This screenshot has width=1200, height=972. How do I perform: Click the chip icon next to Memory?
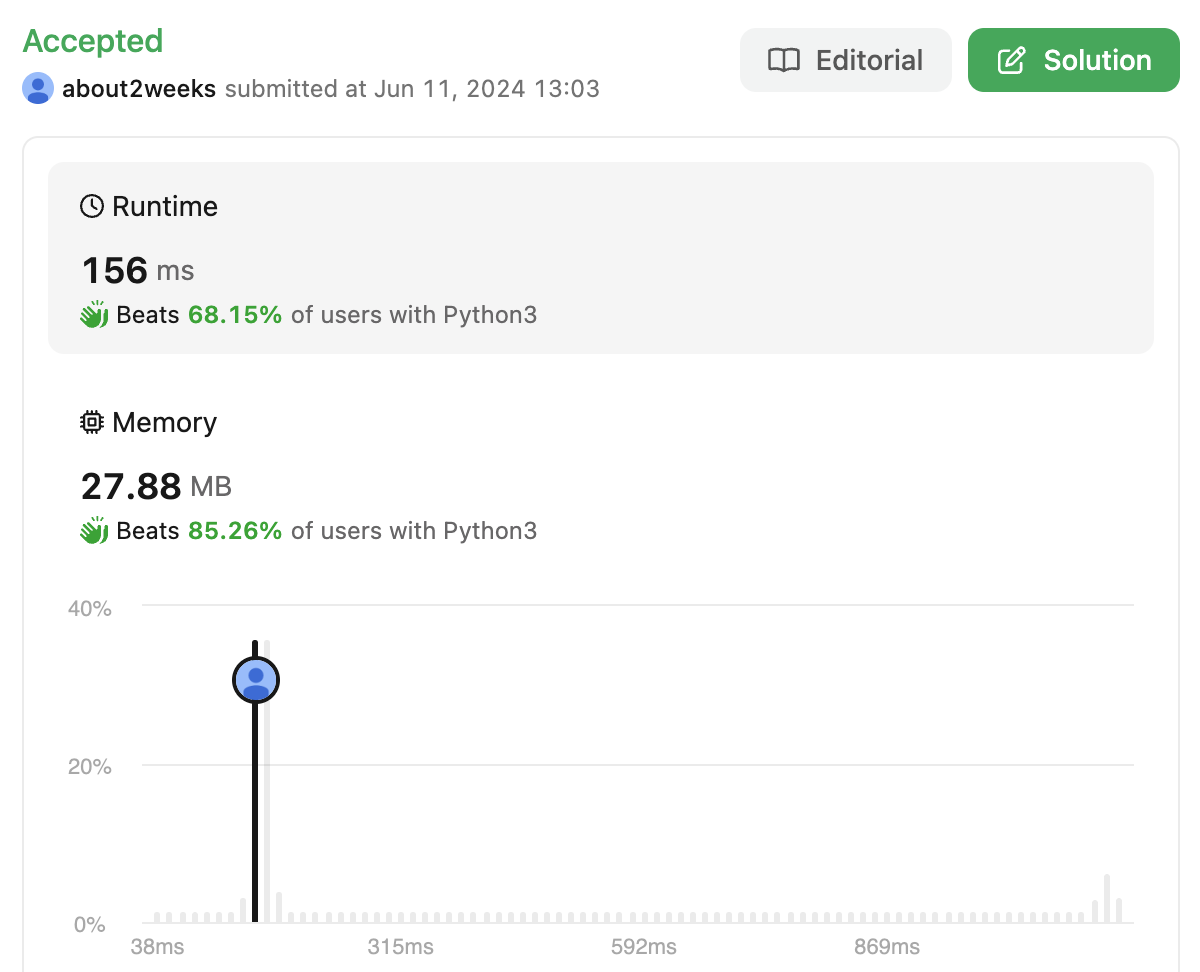(x=92, y=423)
